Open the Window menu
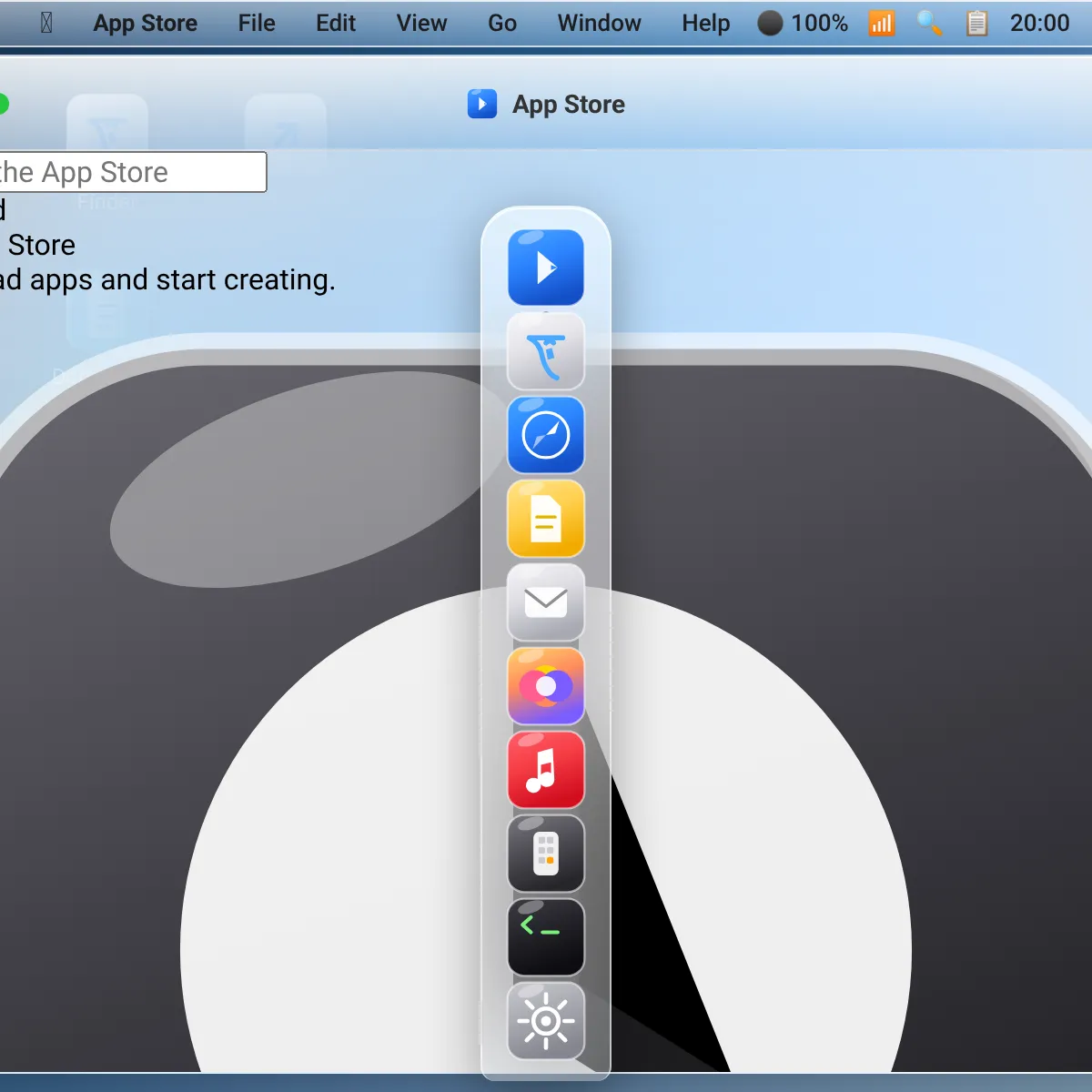The height and width of the screenshot is (1092, 1092). pyautogui.click(x=599, y=23)
